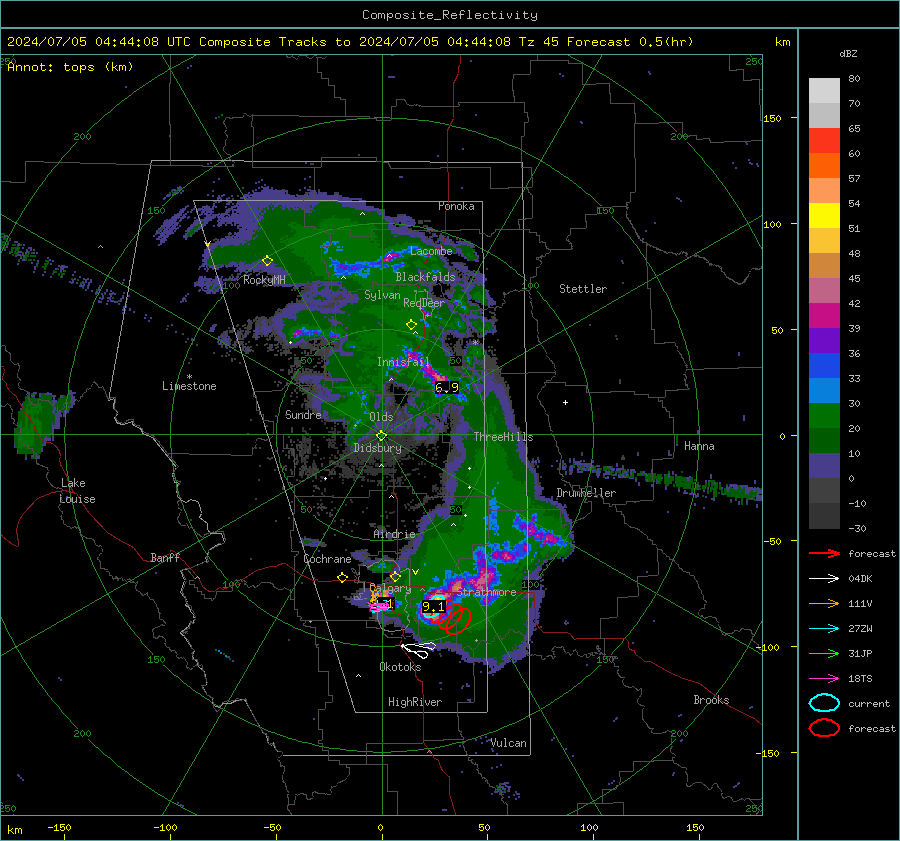Click the Annot: tops (km) label

(x=70, y=67)
